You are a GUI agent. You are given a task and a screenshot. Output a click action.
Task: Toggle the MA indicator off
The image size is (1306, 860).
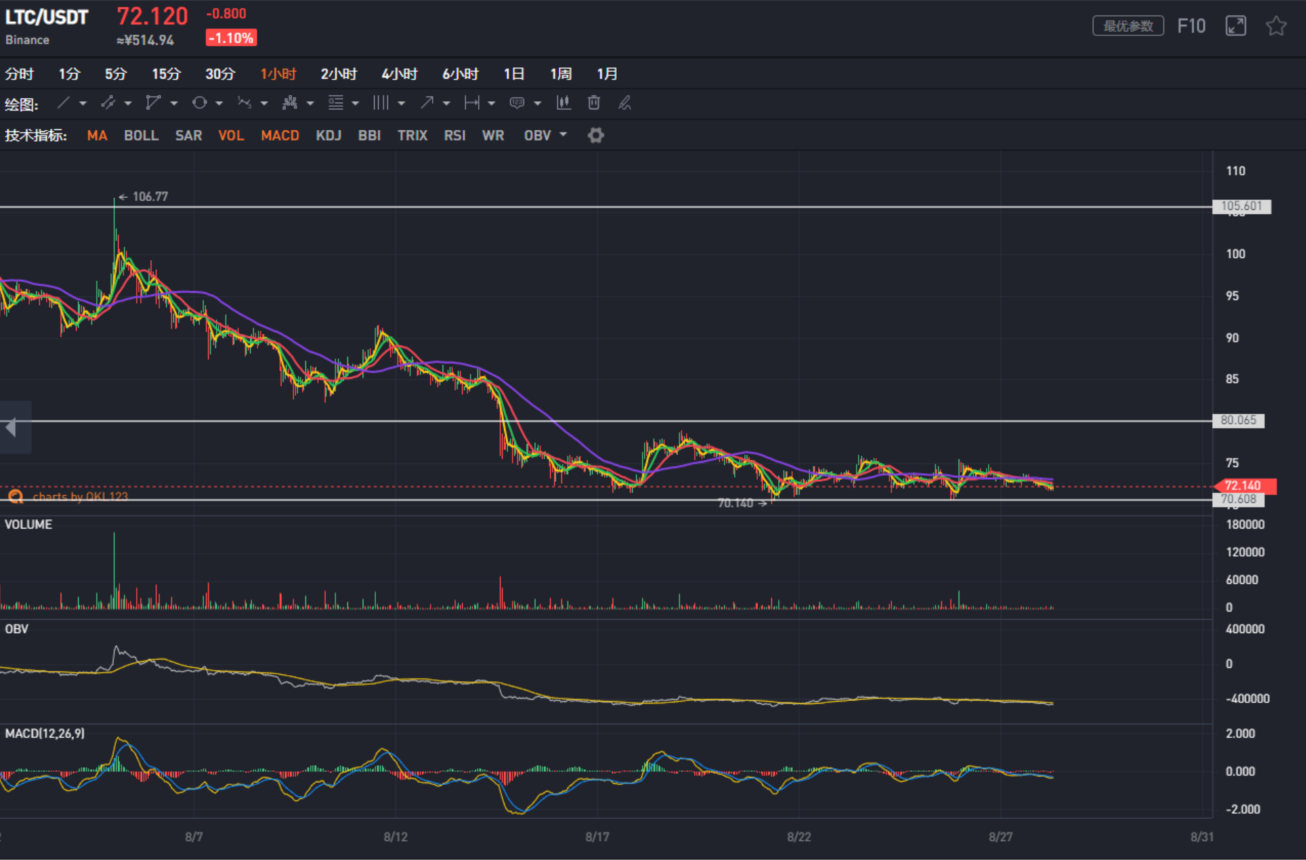coord(97,135)
